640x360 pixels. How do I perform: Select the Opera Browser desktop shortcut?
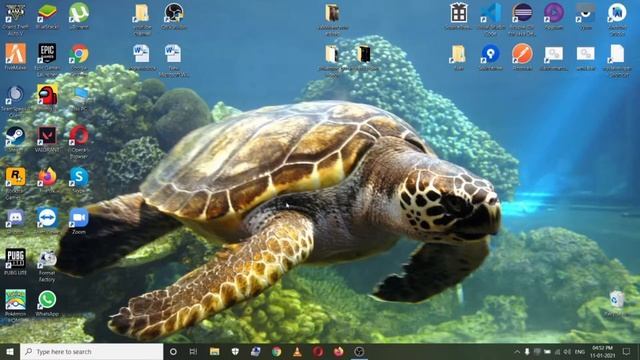79,141
